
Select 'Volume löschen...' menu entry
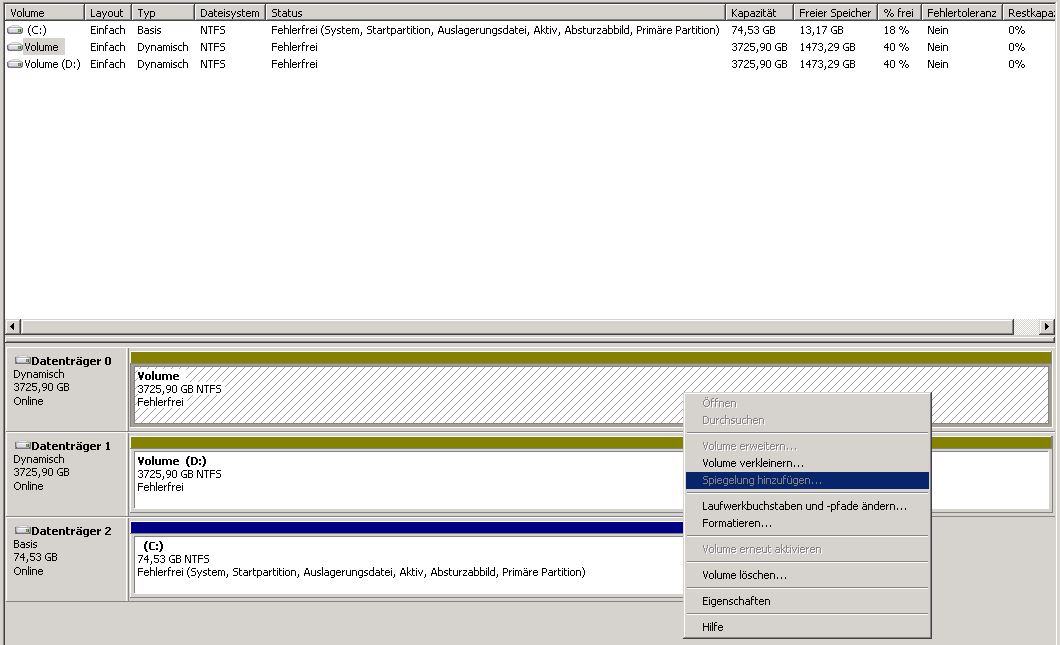tap(807, 575)
